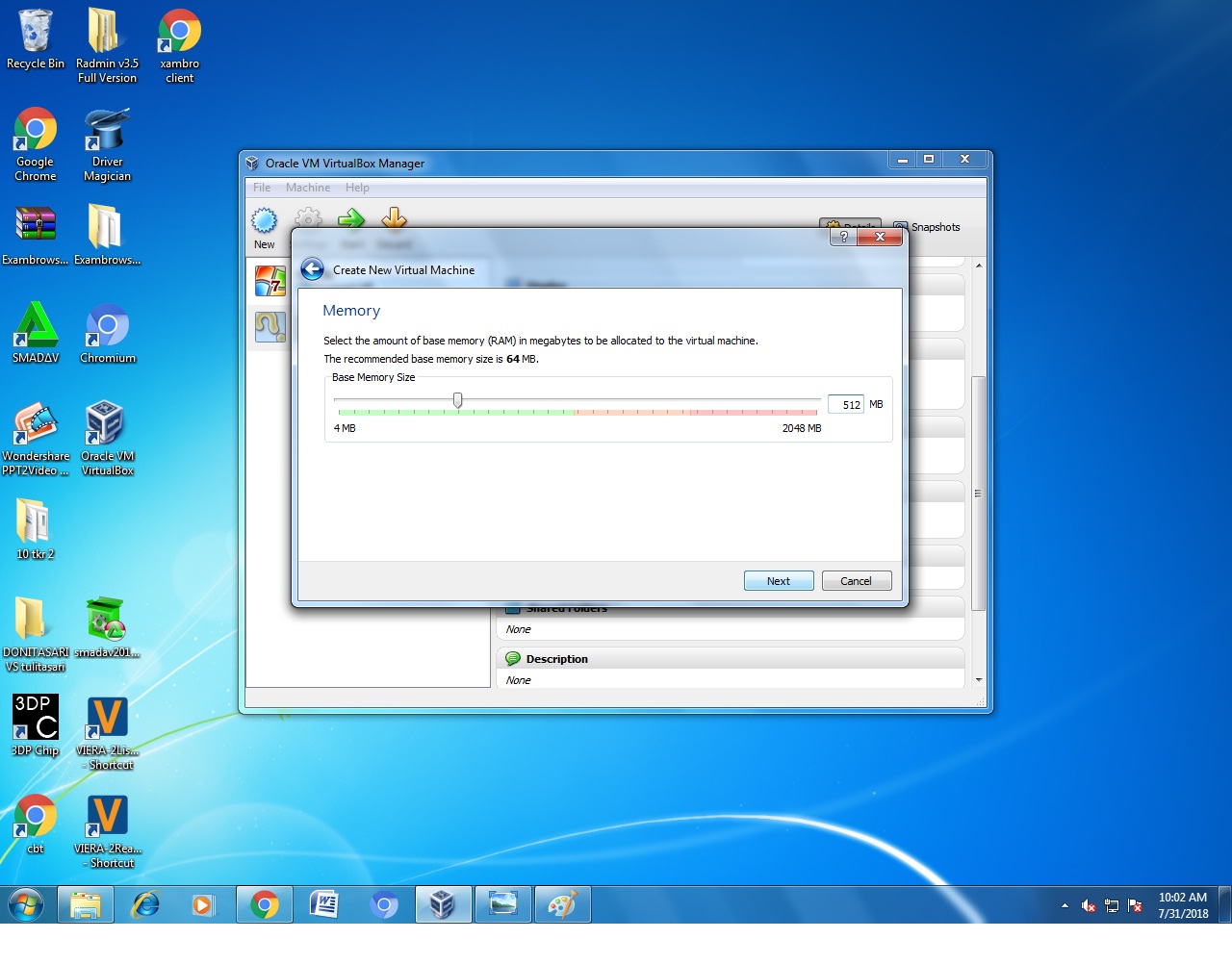Open the Windows Start menu

pos(26,904)
